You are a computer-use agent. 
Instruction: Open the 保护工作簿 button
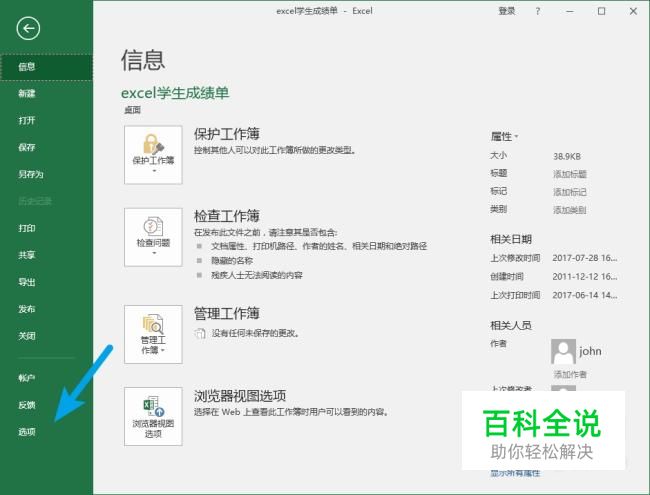point(153,155)
